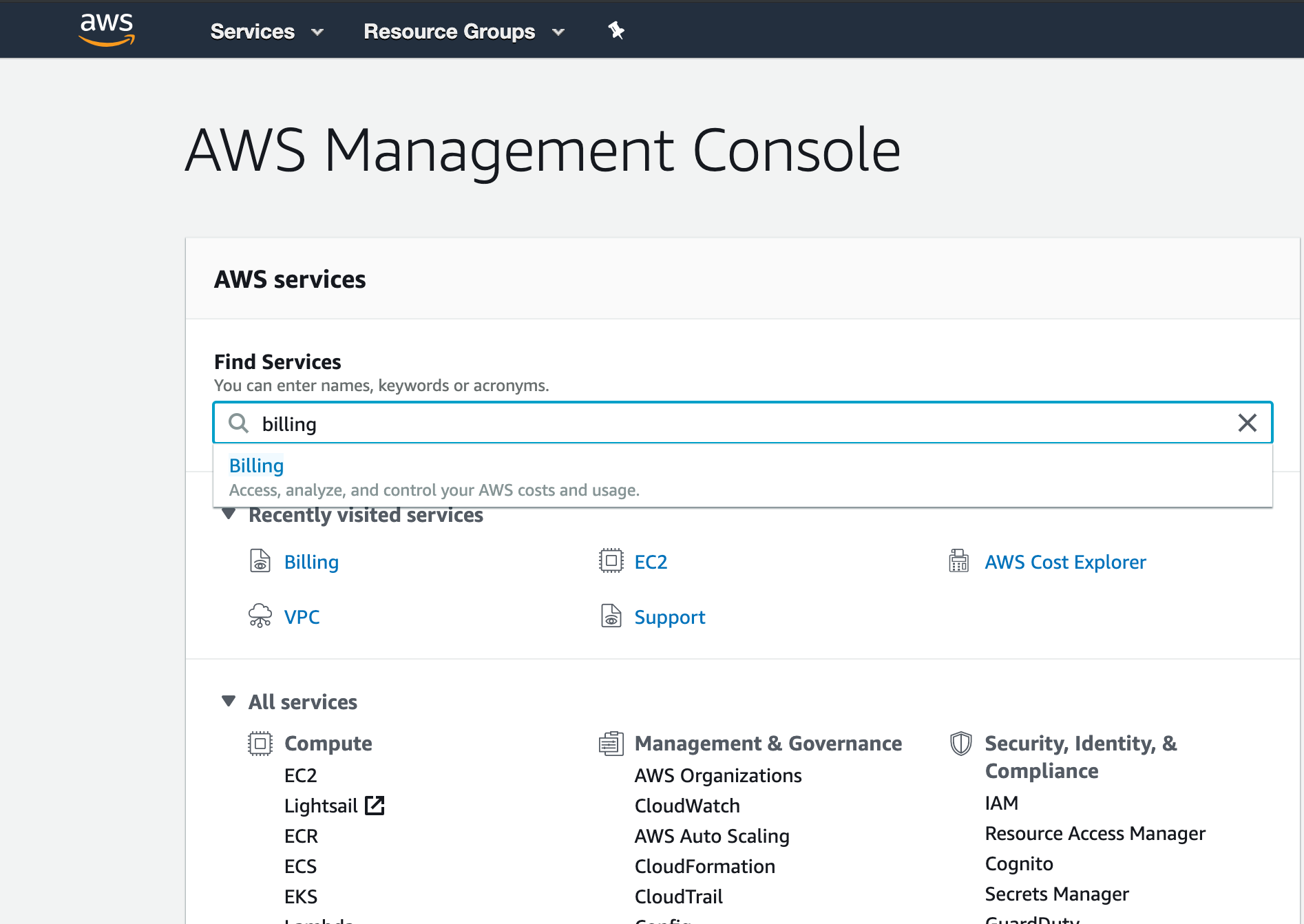The width and height of the screenshot is (1304, 924).
Task: Click the Management & Governance category icon
Action: [611, 744]
